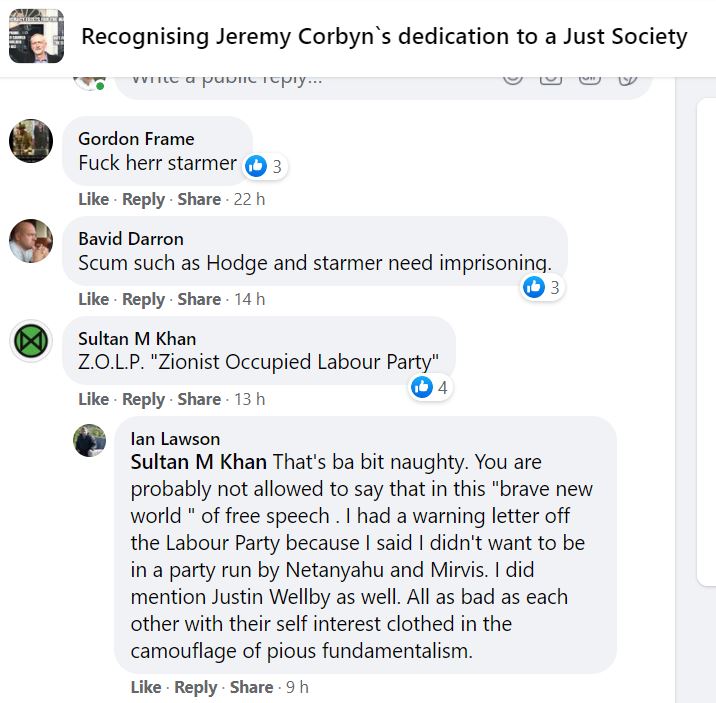This screenshot has height=703, width=716.
Task: Open the group title link in header
Action: coord(384,37)
